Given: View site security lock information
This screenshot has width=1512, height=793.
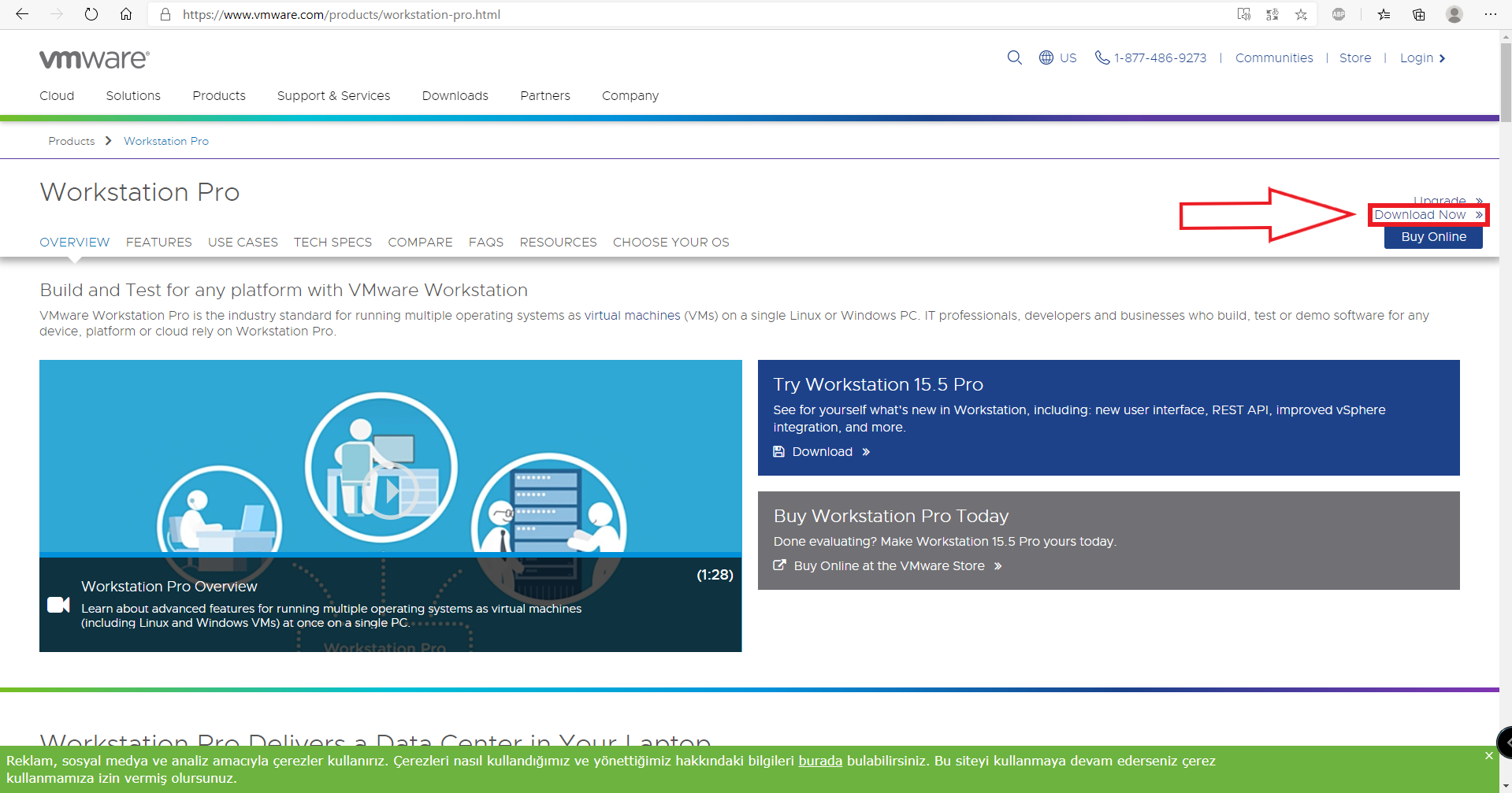Looking at the screenshot, I should click(165, 14).
